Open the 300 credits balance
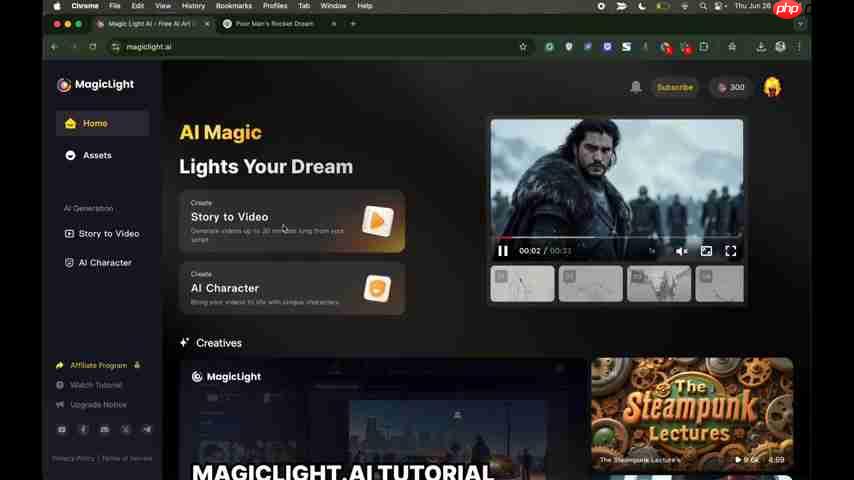Viewport: 854px width, 480px height. (731, 87)
